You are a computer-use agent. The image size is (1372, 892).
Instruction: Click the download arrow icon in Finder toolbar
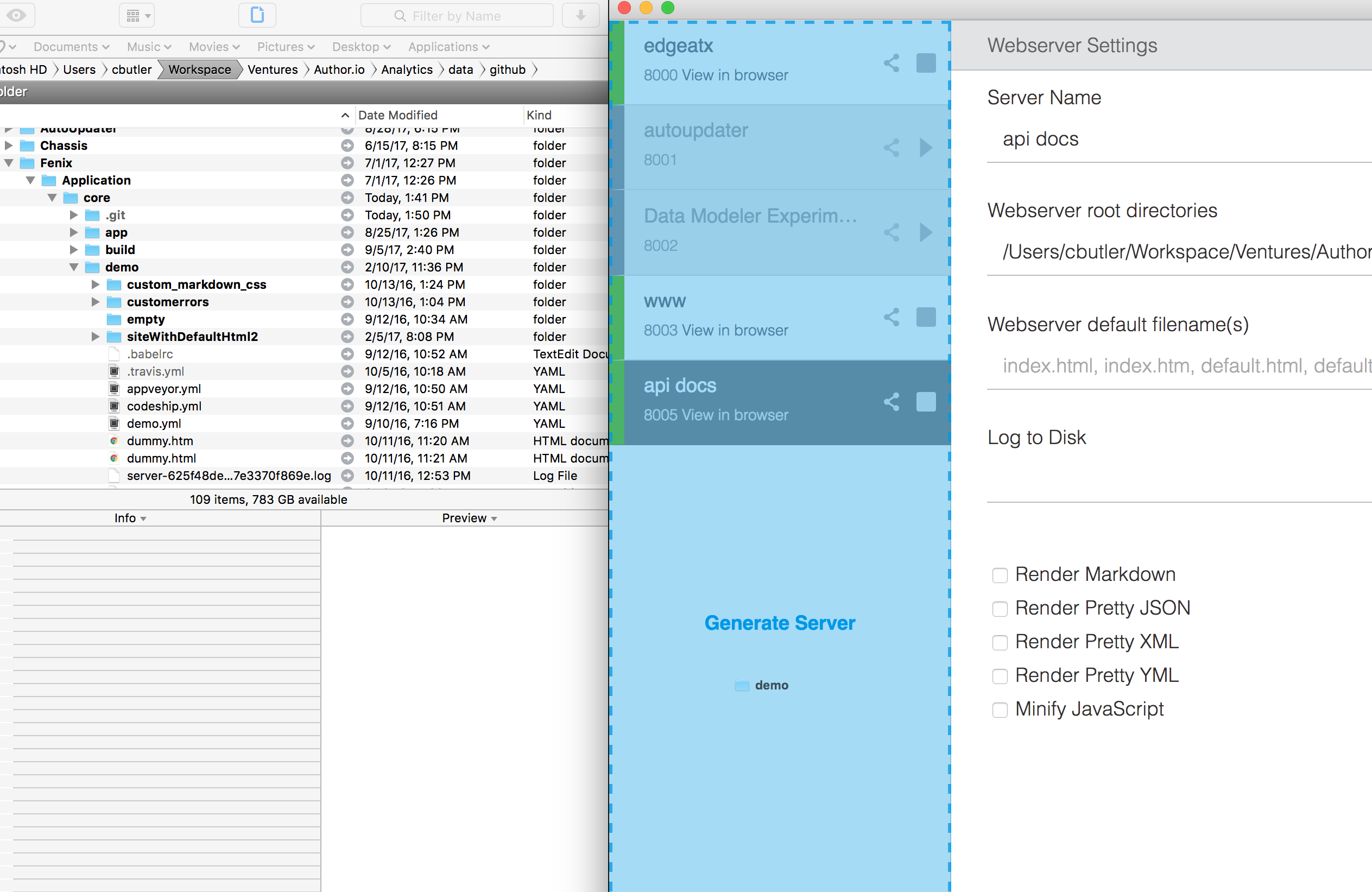tap(580, 15)
